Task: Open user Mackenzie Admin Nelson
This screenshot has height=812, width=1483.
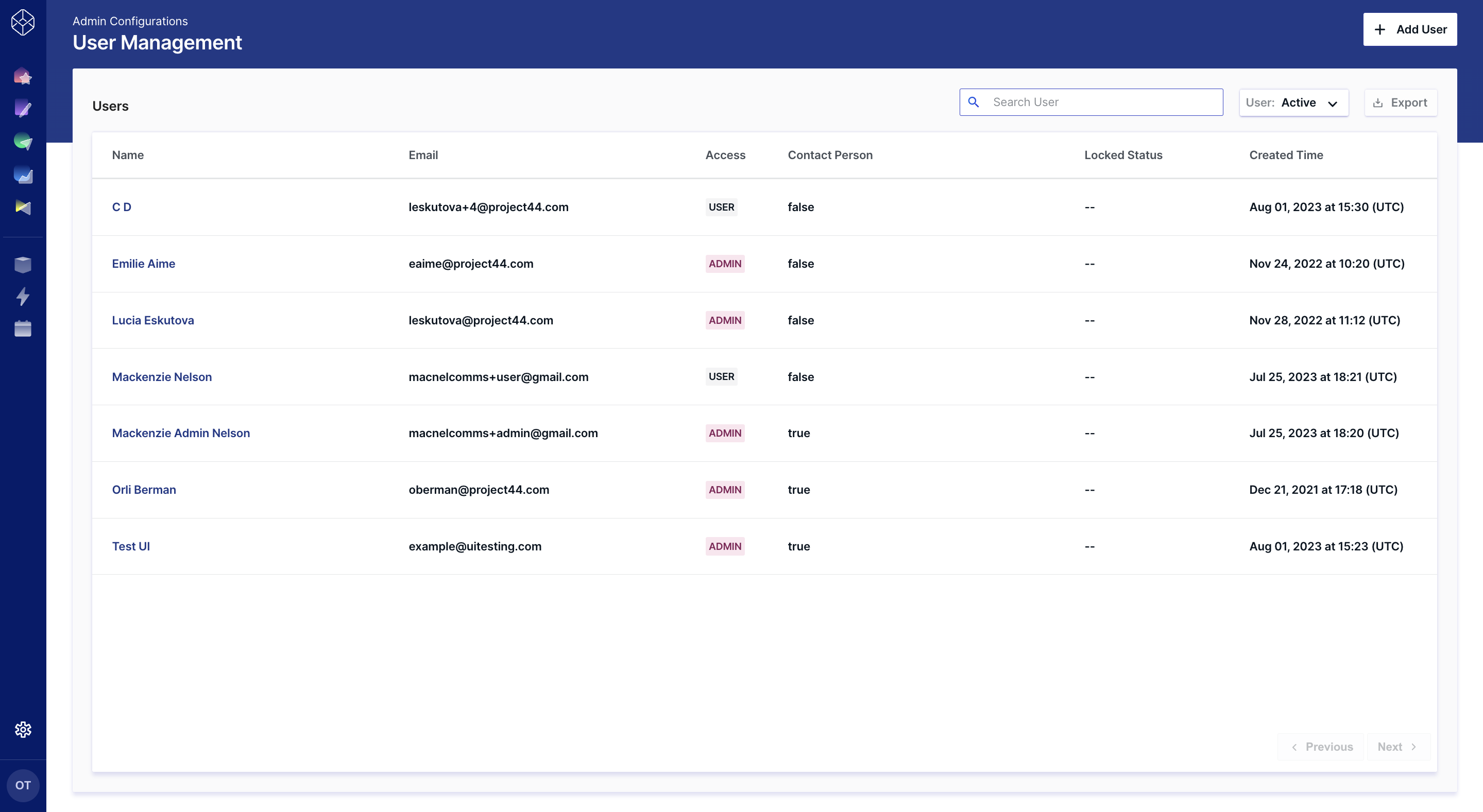Action: pos(181,433)
